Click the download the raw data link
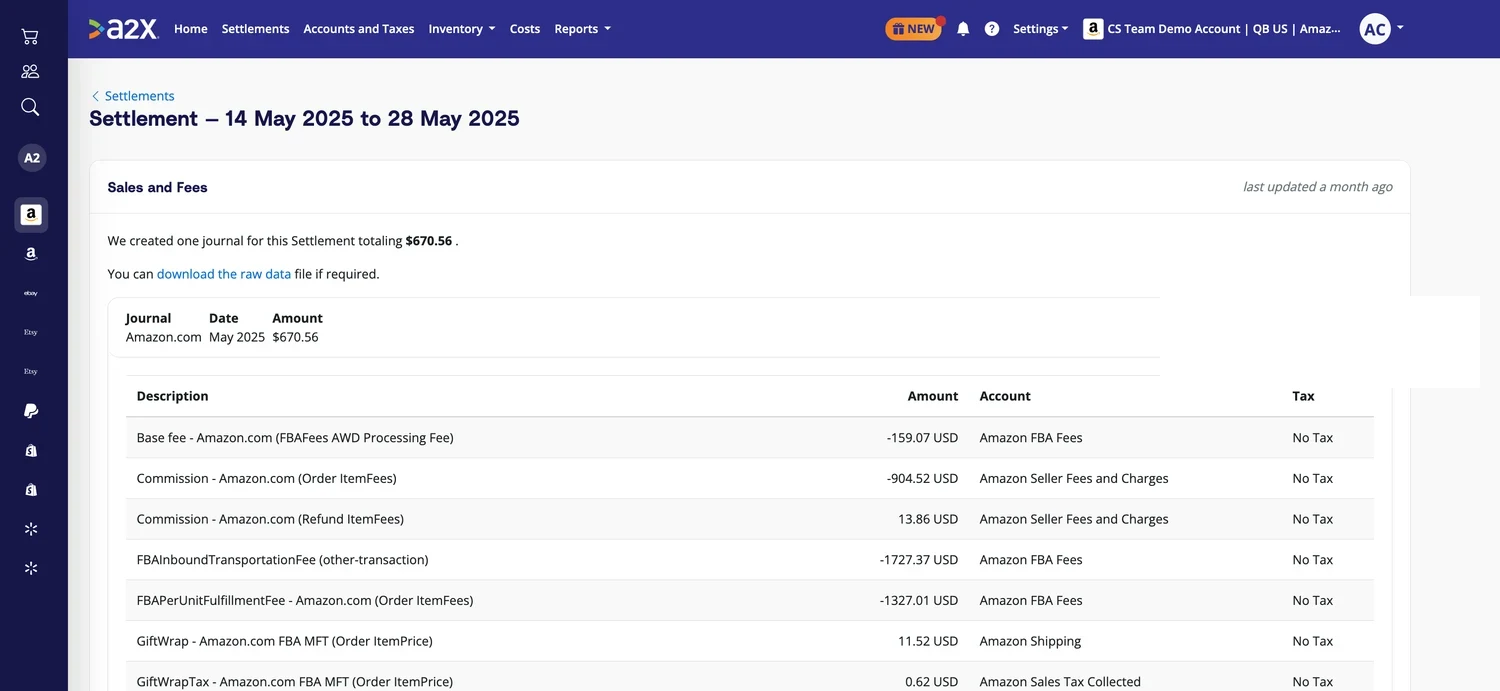The height and width of the screenshot is (691, 1500). 224,274
